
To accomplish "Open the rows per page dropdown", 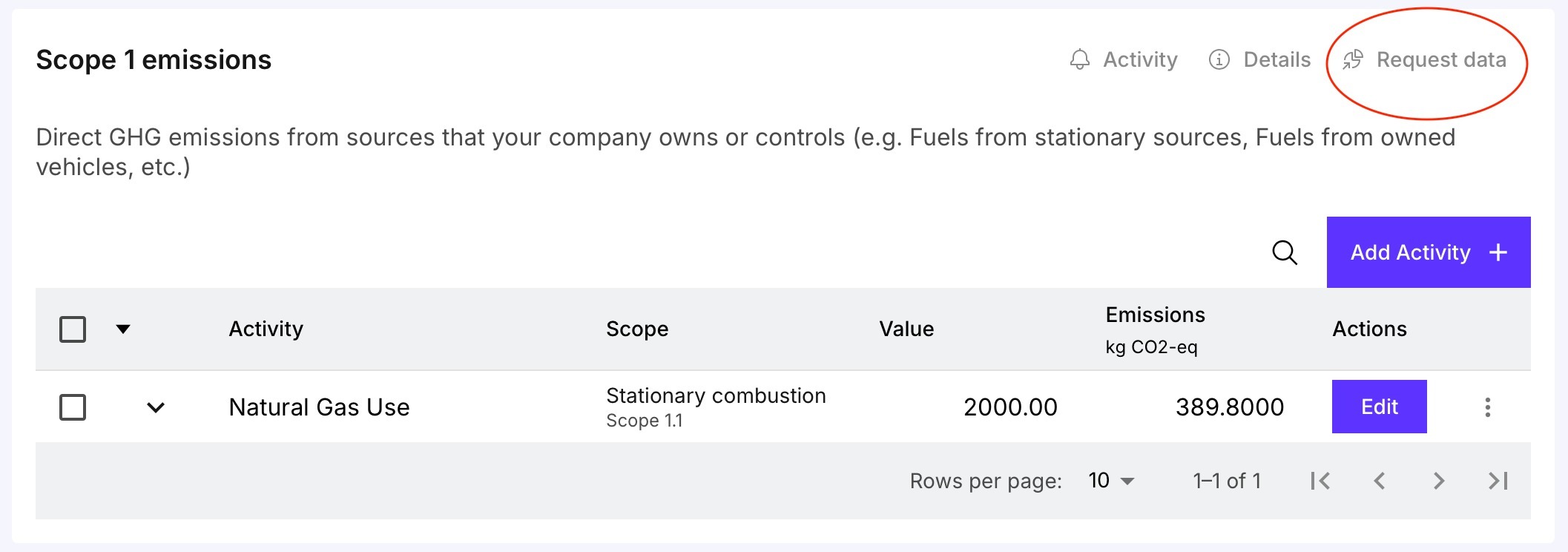I will [x=1111, y=481].
